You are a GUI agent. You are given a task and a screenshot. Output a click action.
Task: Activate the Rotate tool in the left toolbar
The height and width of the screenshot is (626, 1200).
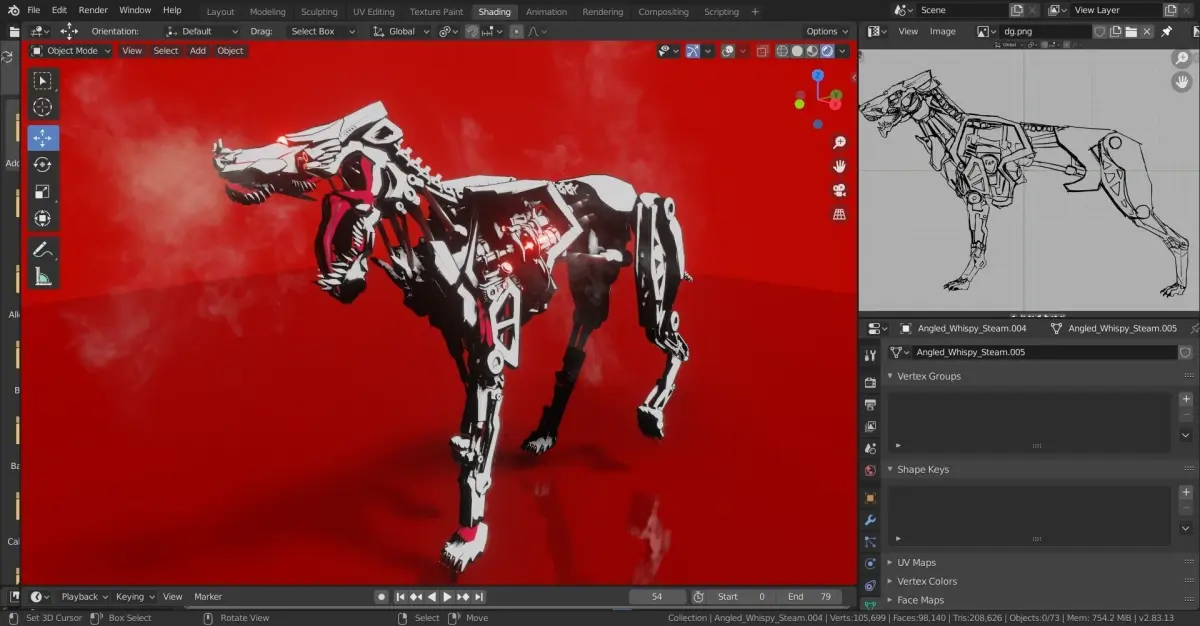coord(43,165)
